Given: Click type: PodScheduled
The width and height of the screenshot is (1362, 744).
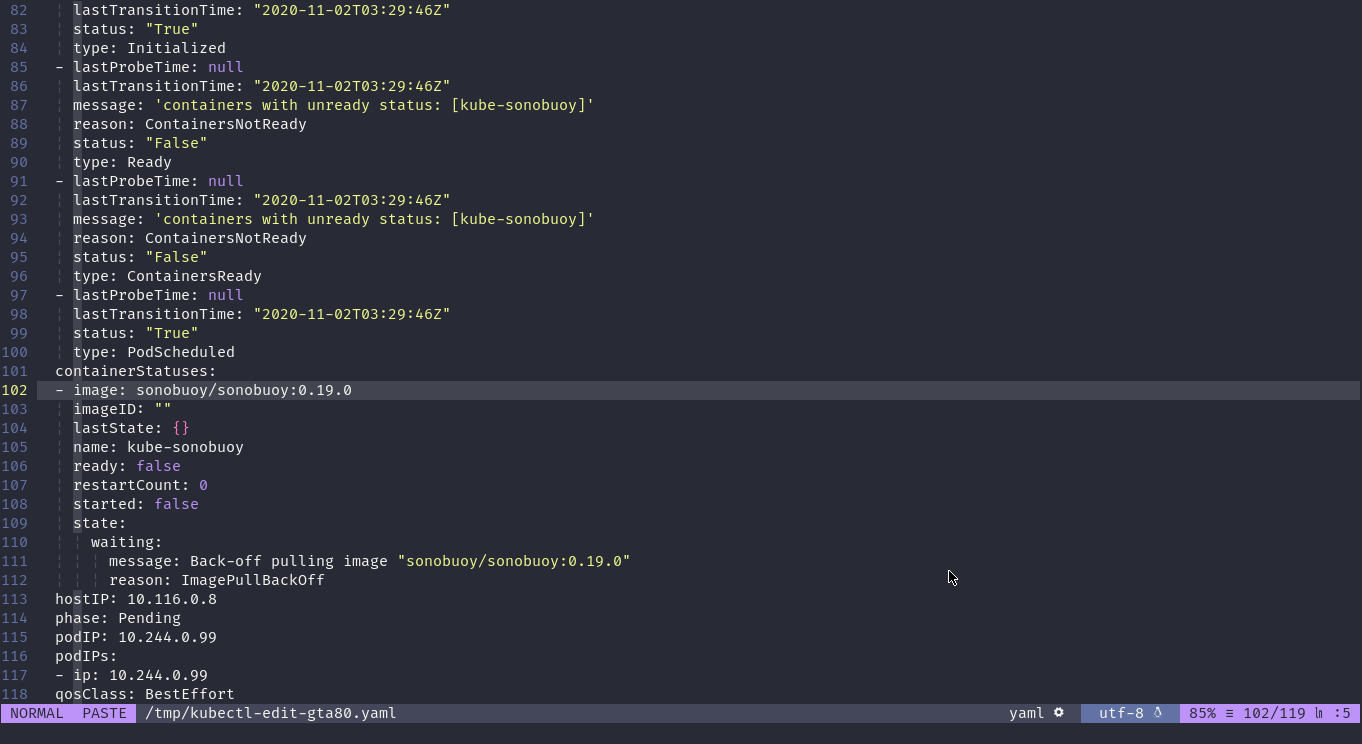Looking at the screenshot, I should pyautogui.click(x=154, y=352).
